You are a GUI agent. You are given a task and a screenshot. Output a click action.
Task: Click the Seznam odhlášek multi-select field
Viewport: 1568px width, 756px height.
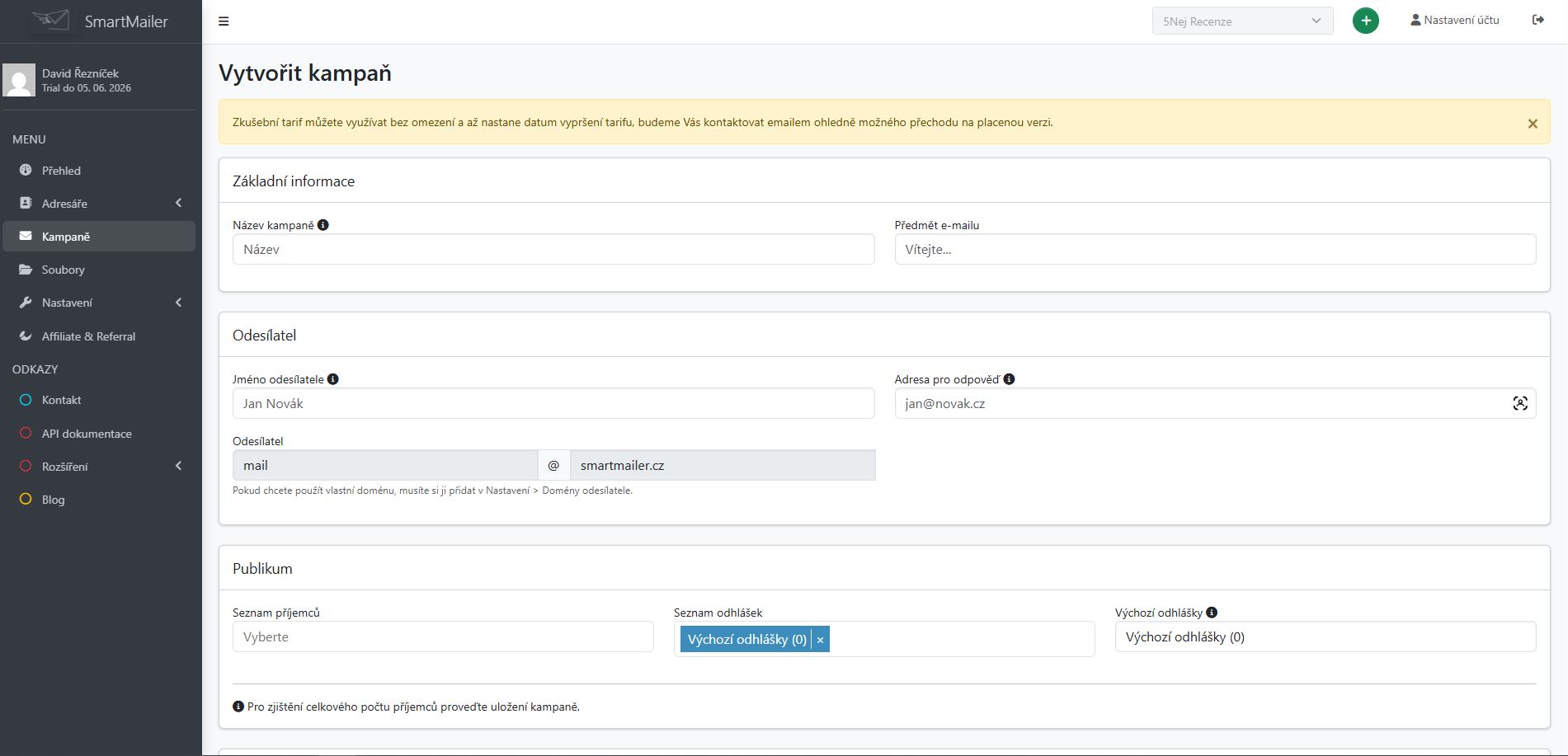point(884,639)
